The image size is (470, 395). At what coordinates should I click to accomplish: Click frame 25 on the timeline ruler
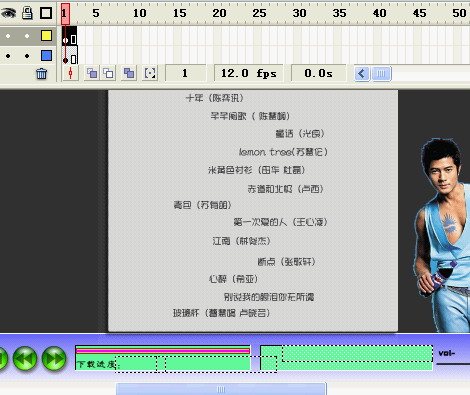pyautogui.click(x=259, y=13)
